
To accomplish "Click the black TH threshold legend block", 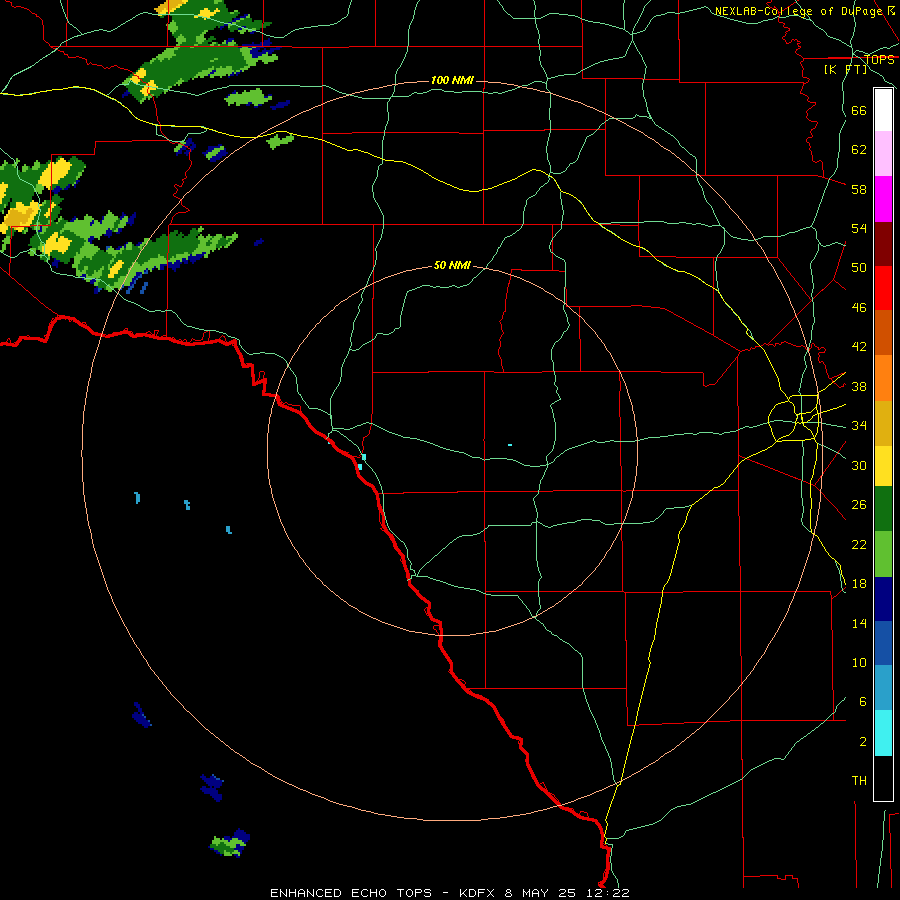I will pyautogui.click(x=883, y=778).
